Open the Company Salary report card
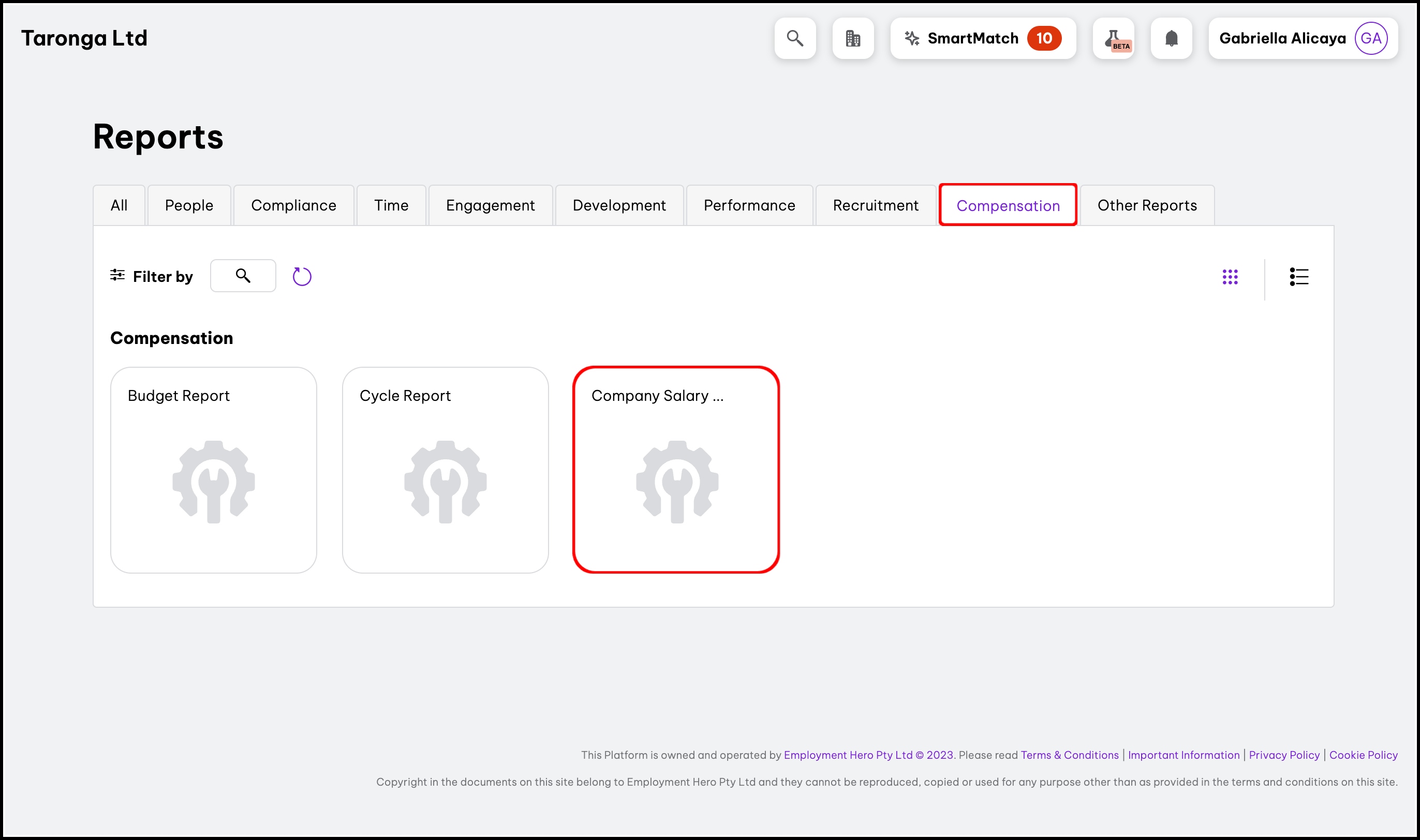Screen dimensions: 1420x840 676,470
